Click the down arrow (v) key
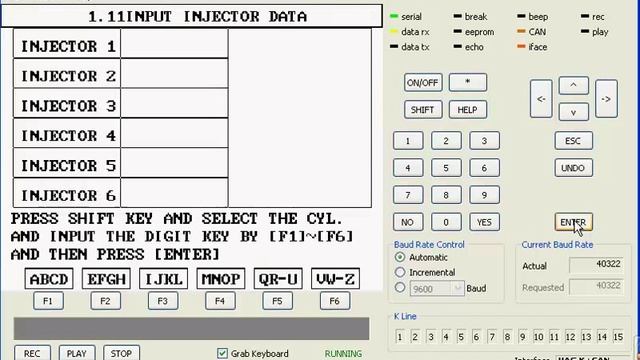 [573, 112]
